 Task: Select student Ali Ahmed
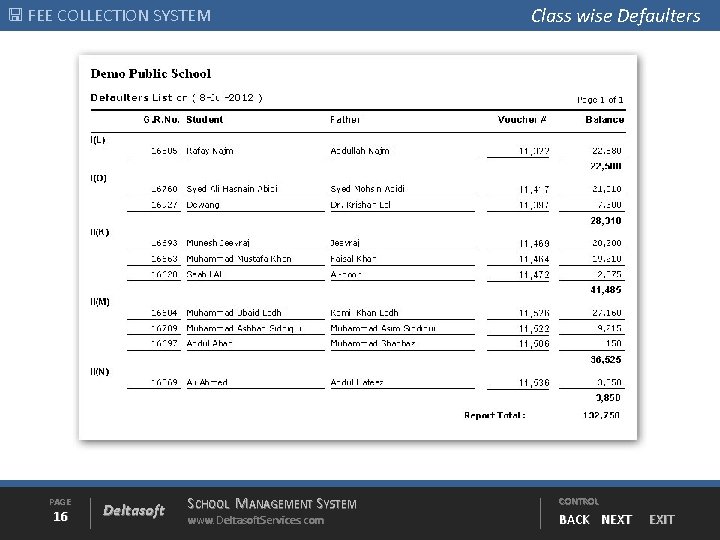[x=207, y=382]
